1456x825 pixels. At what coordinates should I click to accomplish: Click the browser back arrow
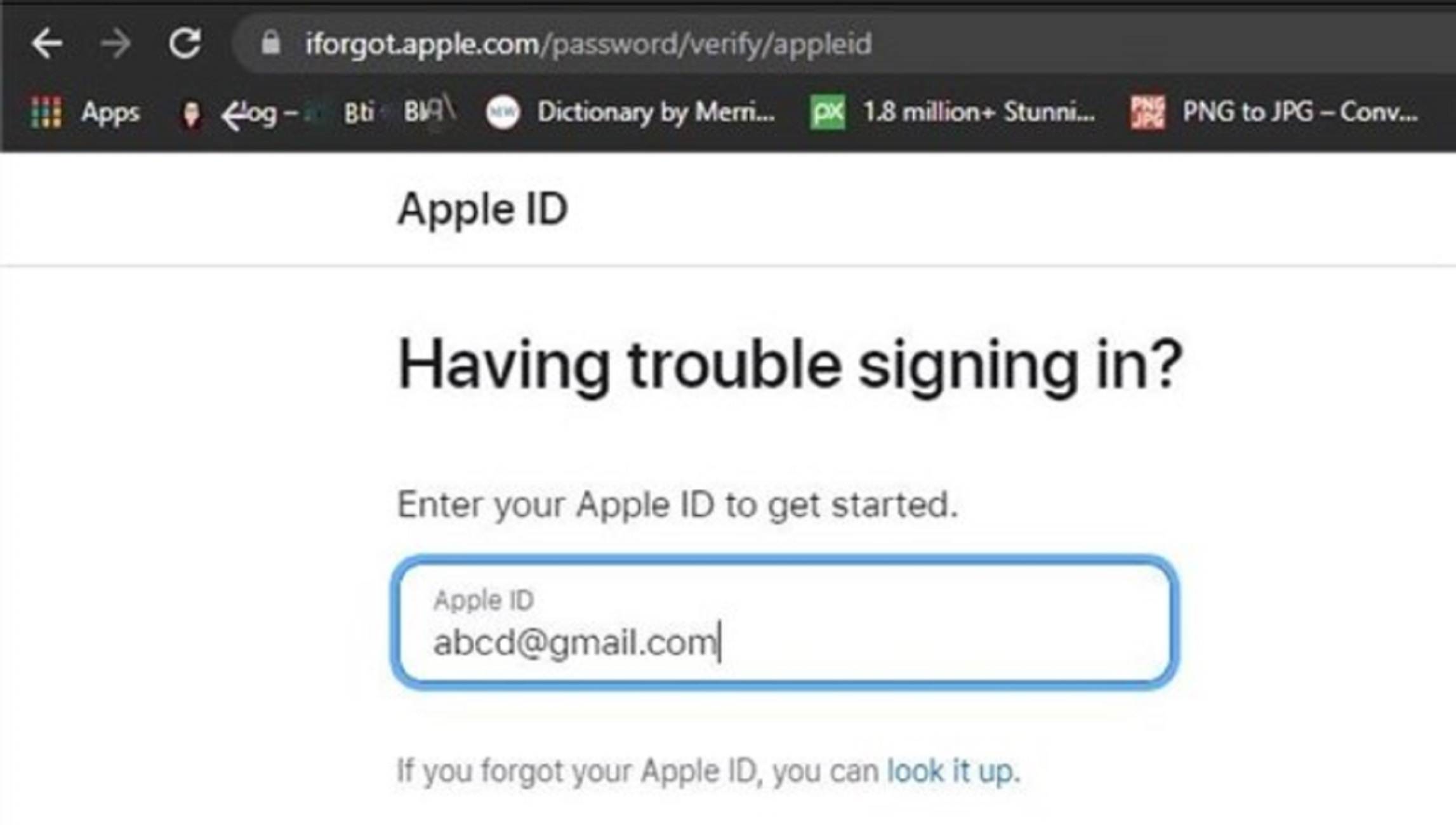(47, 44)
